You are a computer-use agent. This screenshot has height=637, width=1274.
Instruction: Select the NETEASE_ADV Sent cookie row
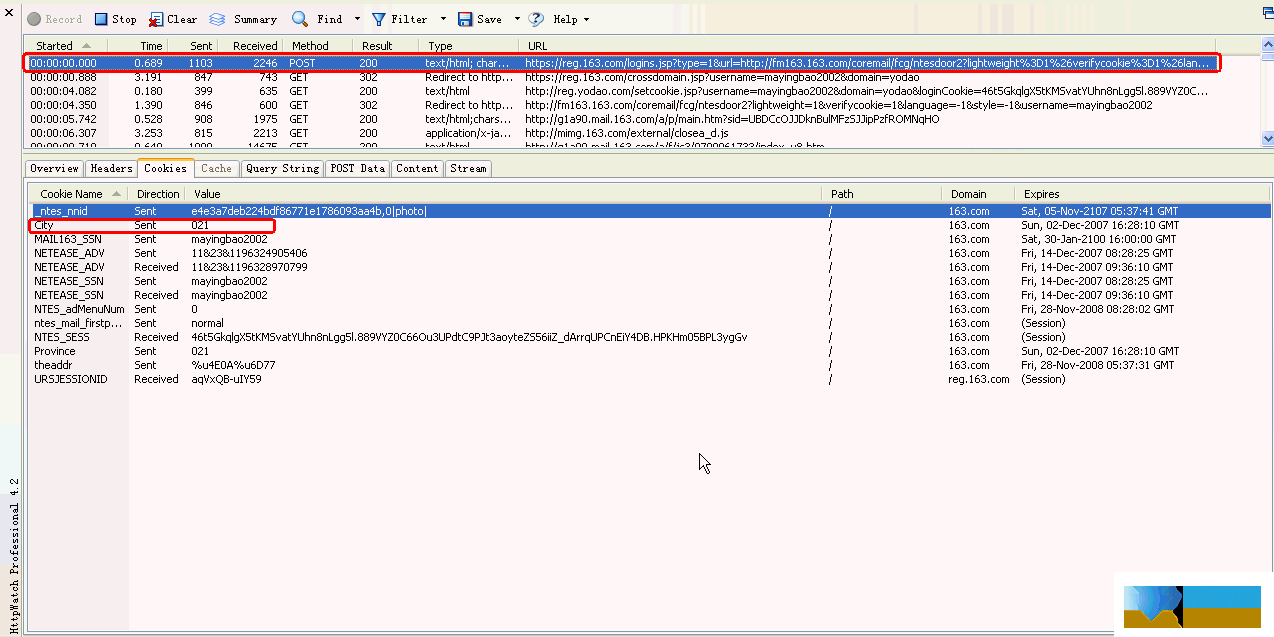click(x=650, y=253)
